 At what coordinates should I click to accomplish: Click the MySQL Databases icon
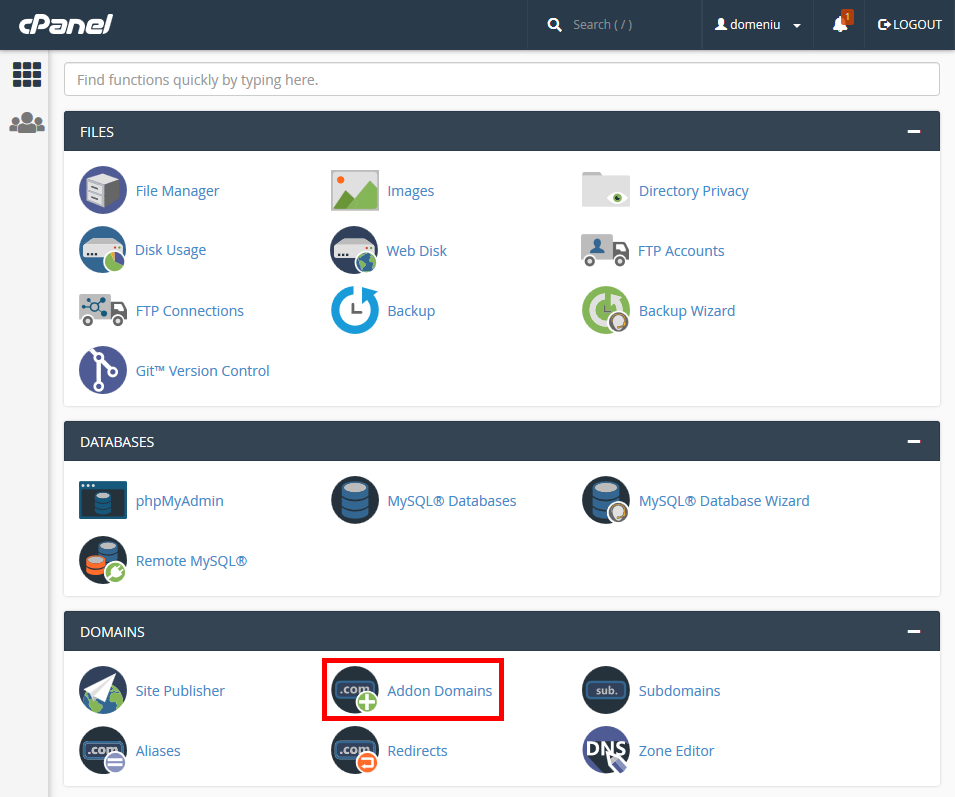(354, 500)
